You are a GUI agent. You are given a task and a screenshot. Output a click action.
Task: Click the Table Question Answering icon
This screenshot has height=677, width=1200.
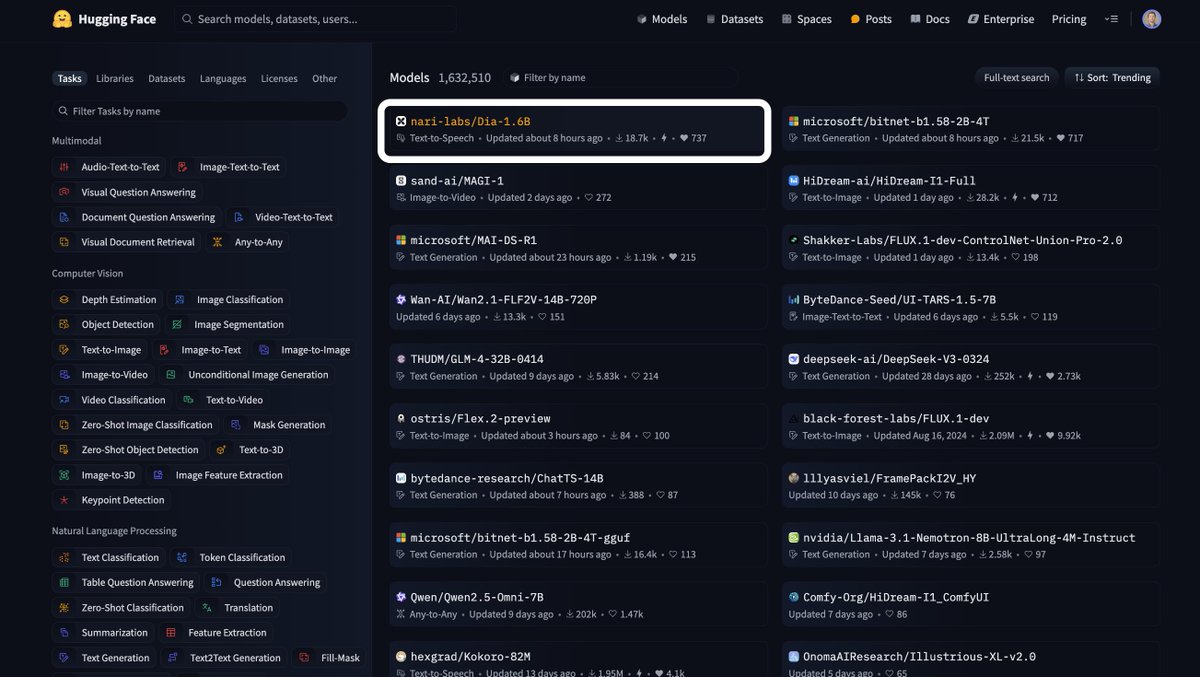click(64, 583)
